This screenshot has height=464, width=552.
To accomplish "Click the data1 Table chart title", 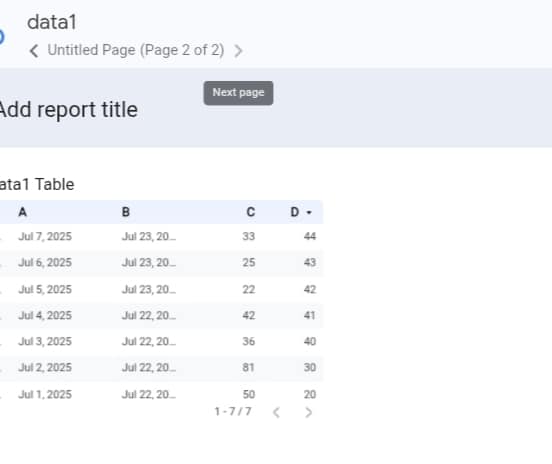I will tap(37, 184).
